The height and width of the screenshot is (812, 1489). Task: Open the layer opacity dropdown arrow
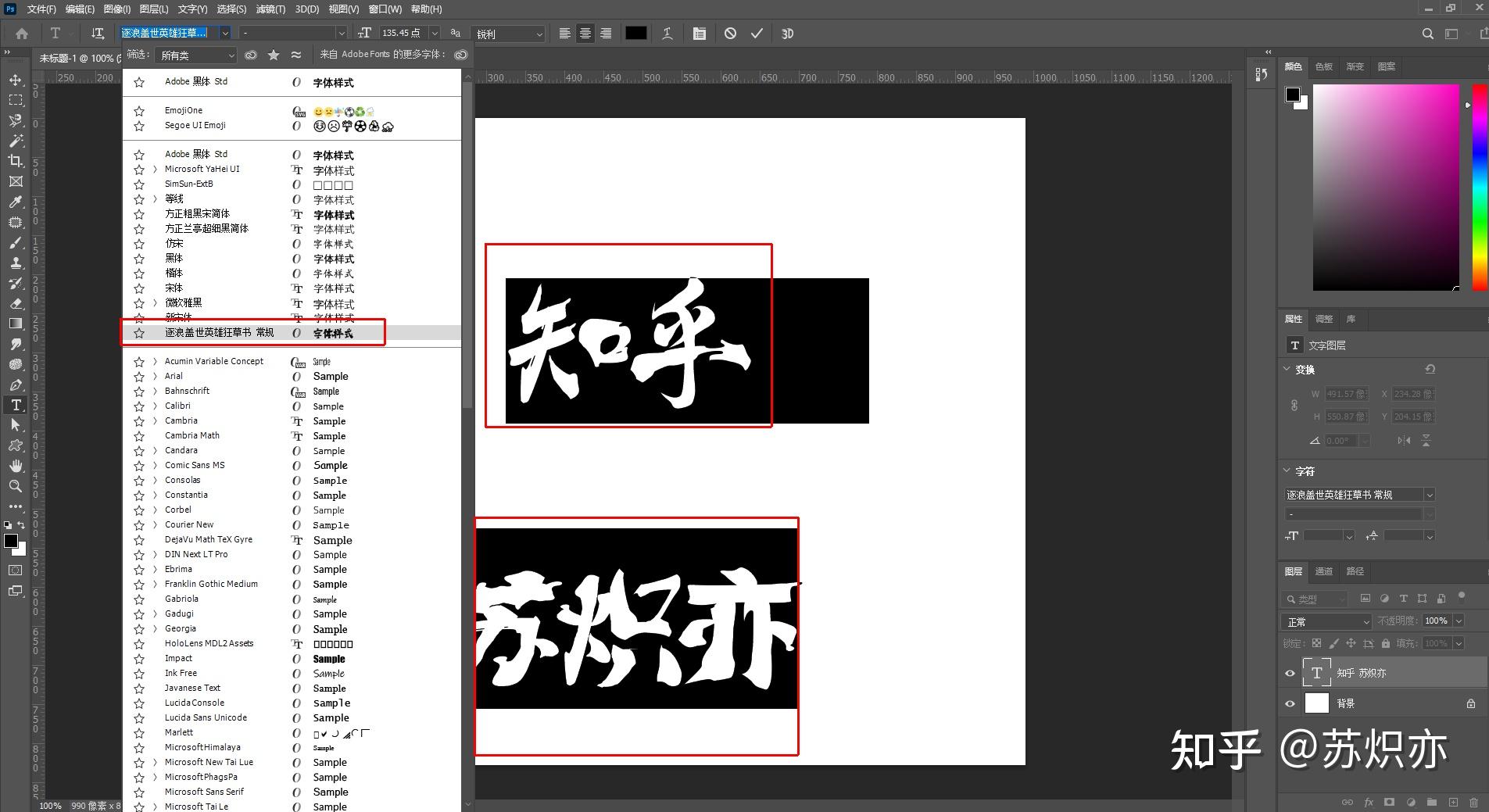(x=1459, y=621)
